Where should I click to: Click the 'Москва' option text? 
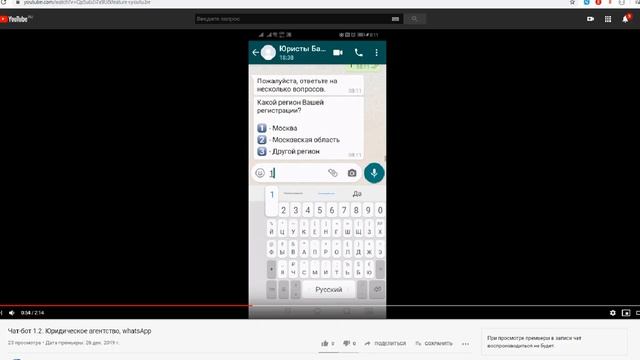point(284,128)
